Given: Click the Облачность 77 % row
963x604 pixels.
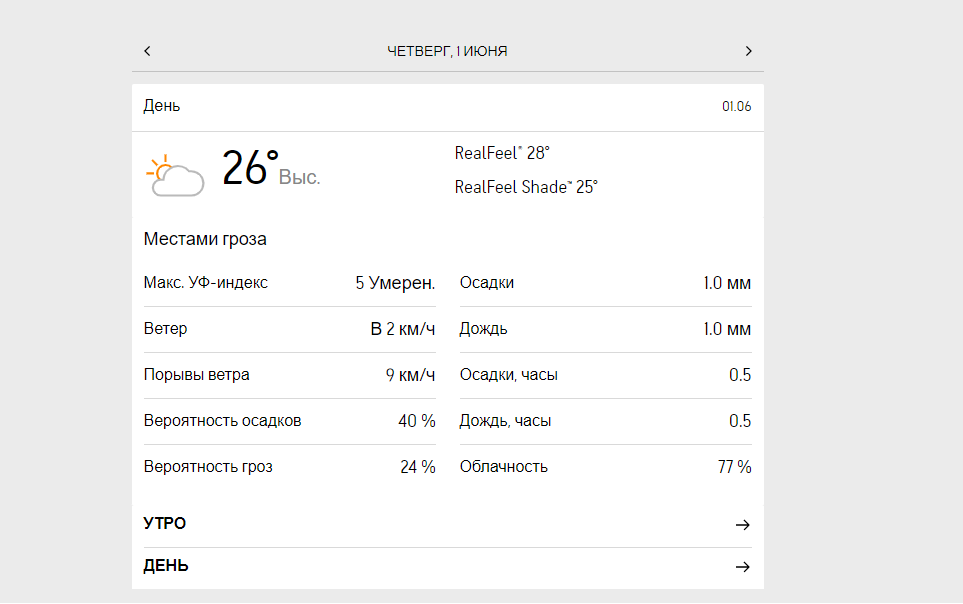Looking at the screenshot, I should (605, 467).
